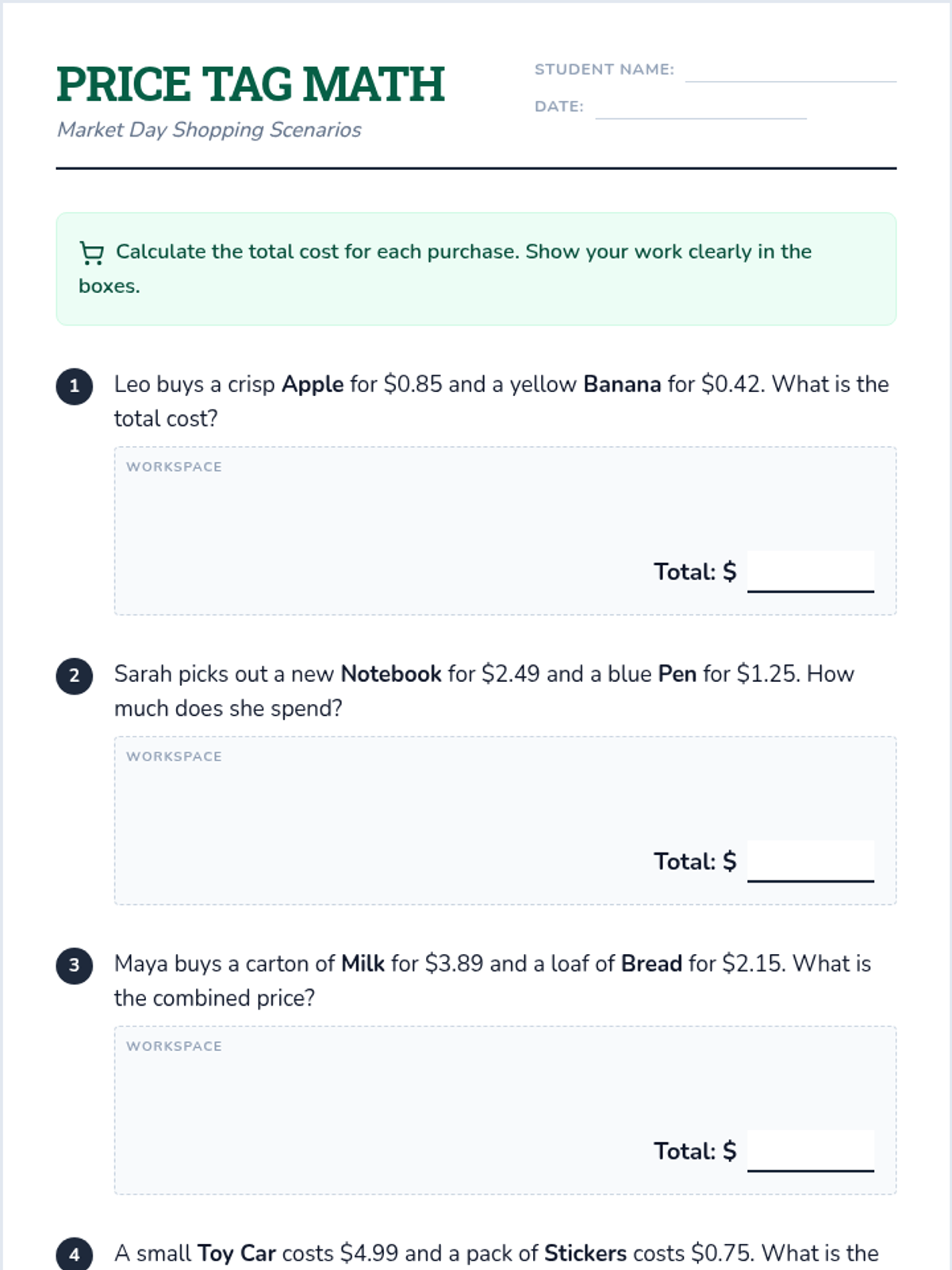The height and width of the screenshot is (1270, 952).
Task: Click the bold word Bread
Action: pyautogui.click(x=651, y=964)
